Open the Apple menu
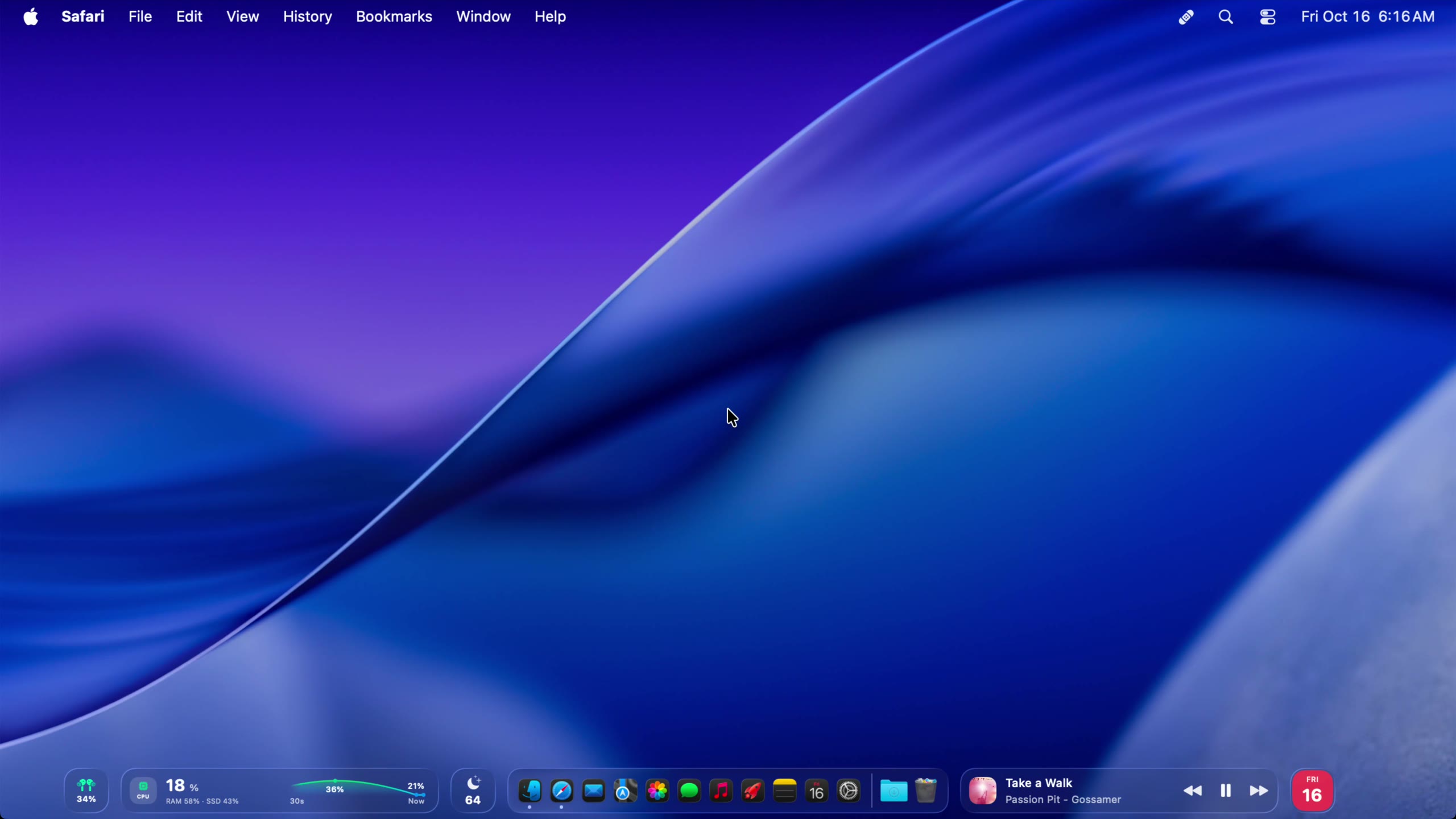The image size is (1456, 819). click(31, 17)
